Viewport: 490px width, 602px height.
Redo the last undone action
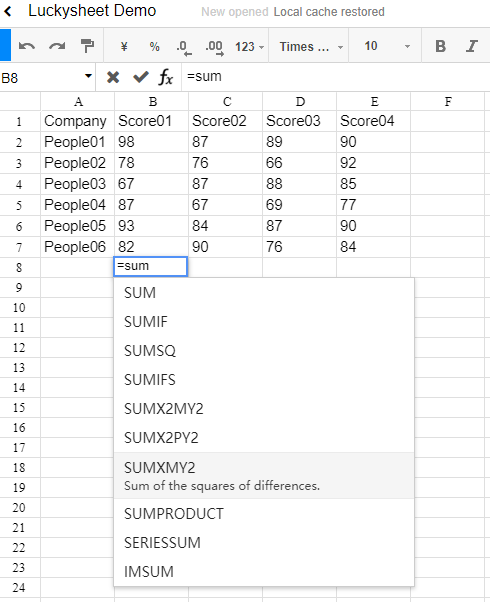[x=57, y=46]
